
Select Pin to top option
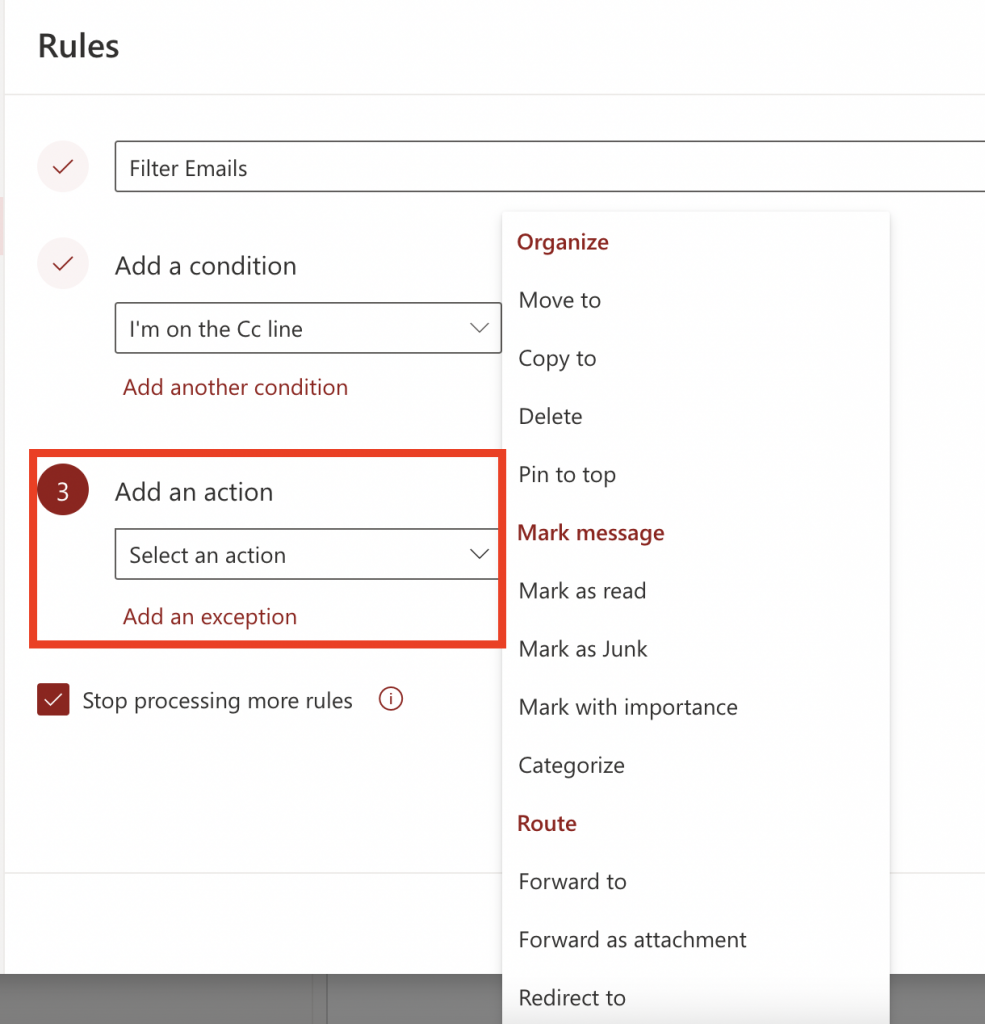pos(567,475)
